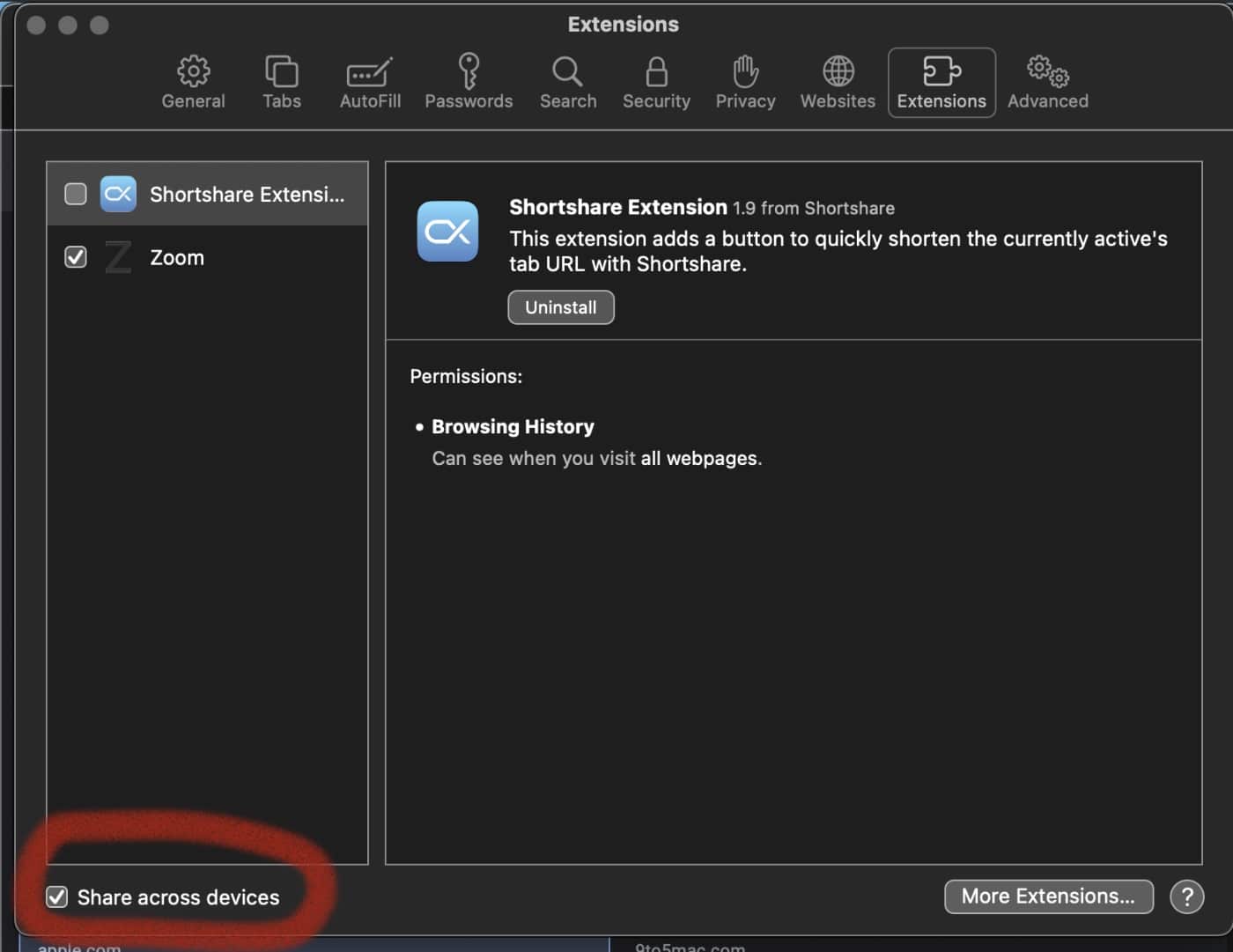Viewport: 1233px width, 952px height.
Task: Uncheck Share across devices
Action: 57,897
